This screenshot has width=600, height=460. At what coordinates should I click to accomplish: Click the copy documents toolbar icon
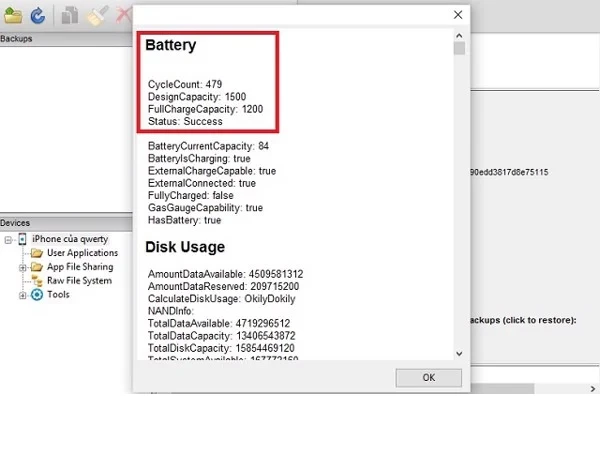coord(70,15)
